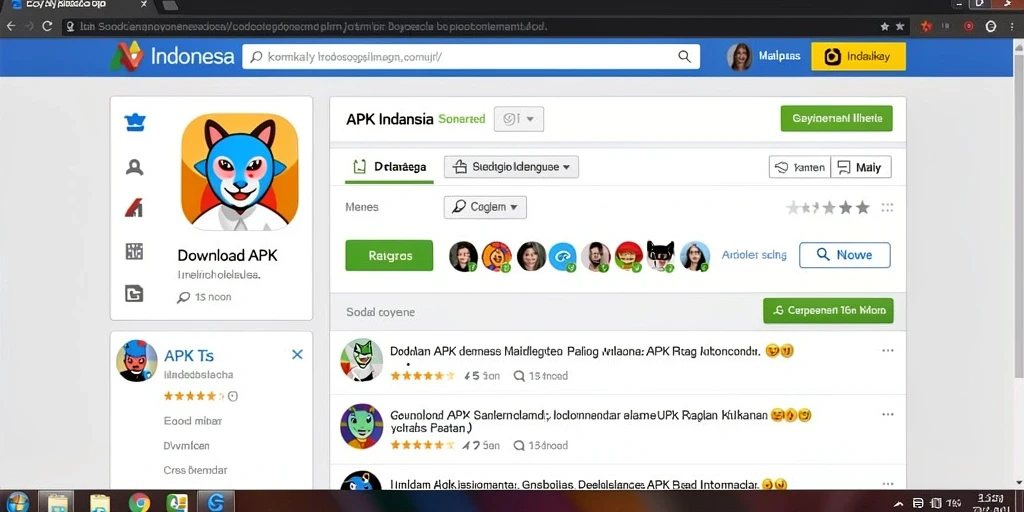Open the Windows Start button
1024x512 pixels.
coord(18,502)
